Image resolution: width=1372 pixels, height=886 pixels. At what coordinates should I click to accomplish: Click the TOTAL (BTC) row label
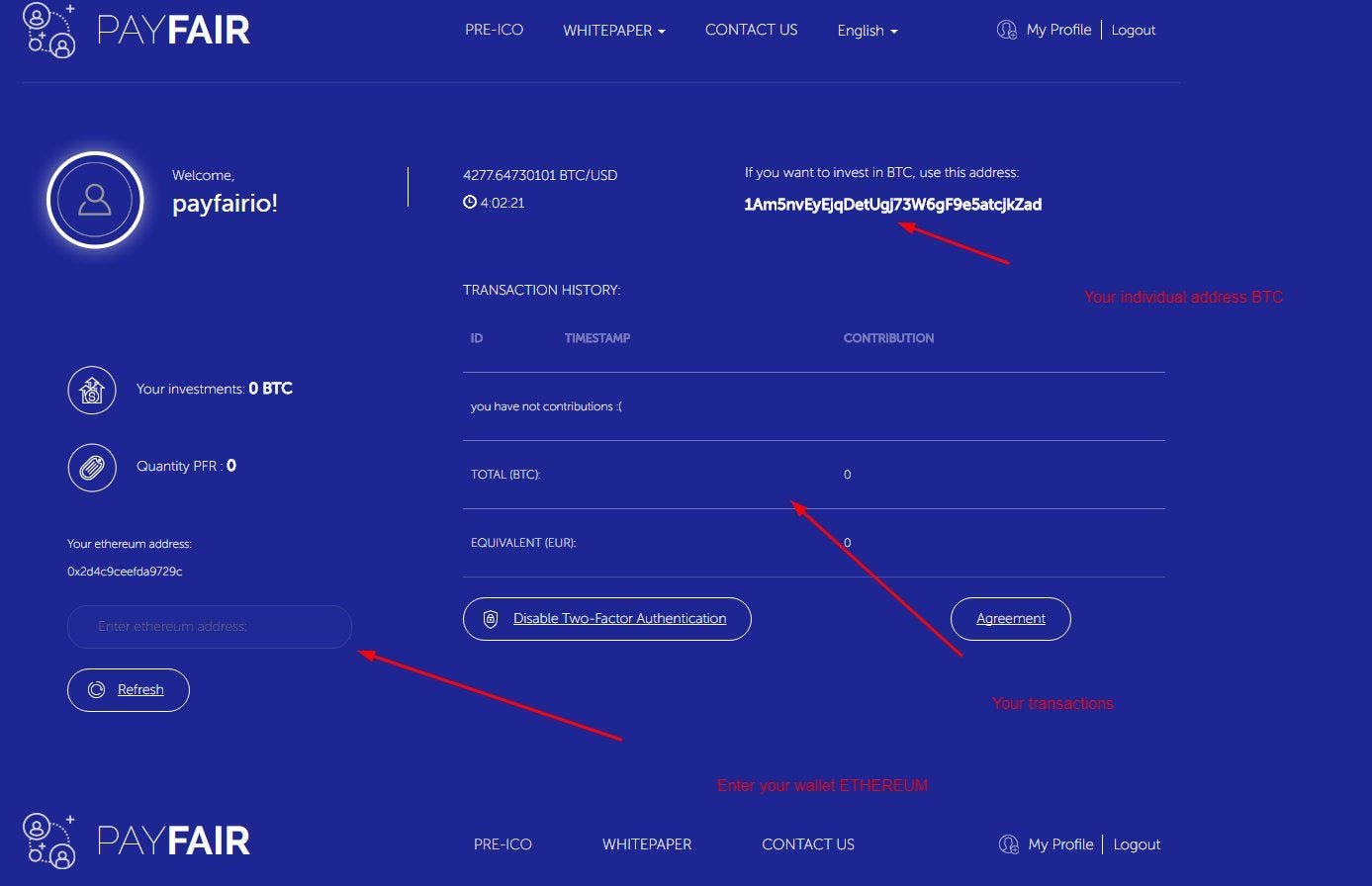(505, 475)
